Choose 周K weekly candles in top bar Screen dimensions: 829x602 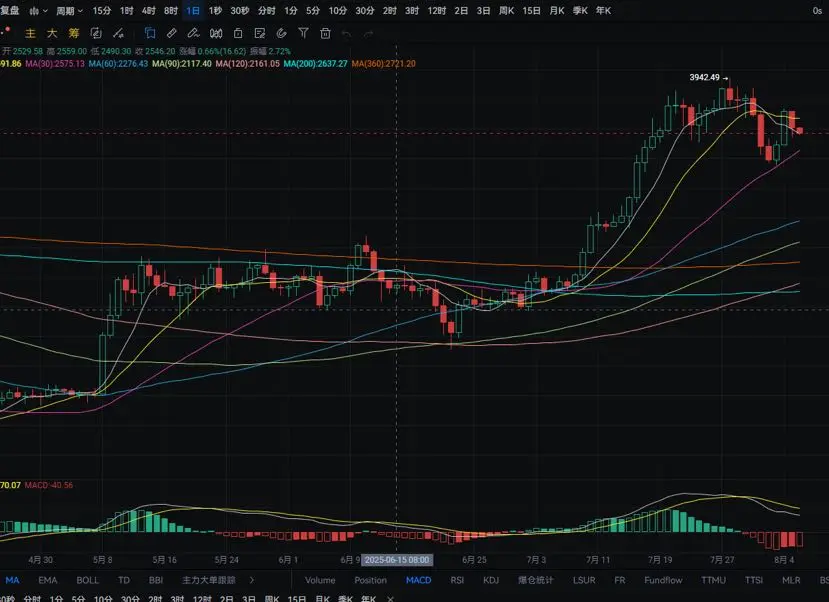coord(506,11)
